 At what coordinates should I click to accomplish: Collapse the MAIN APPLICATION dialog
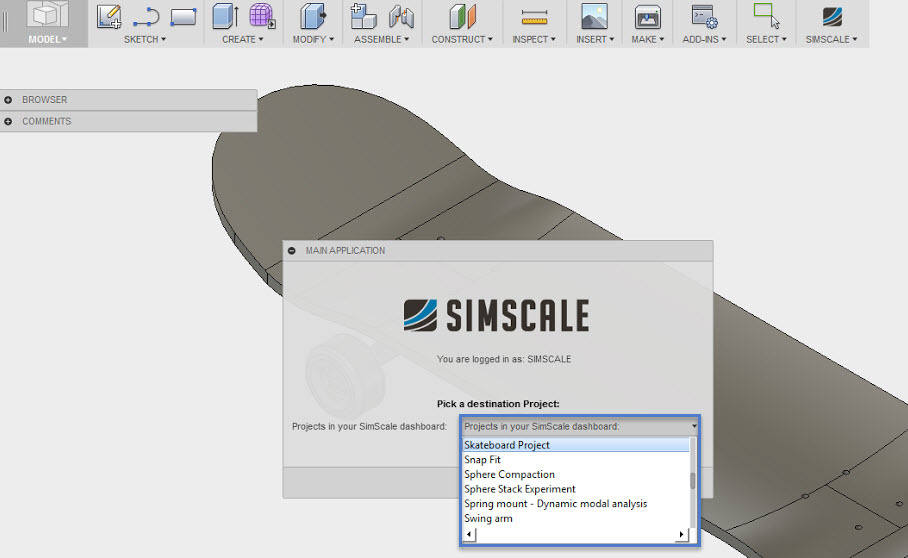coord(292,251)
